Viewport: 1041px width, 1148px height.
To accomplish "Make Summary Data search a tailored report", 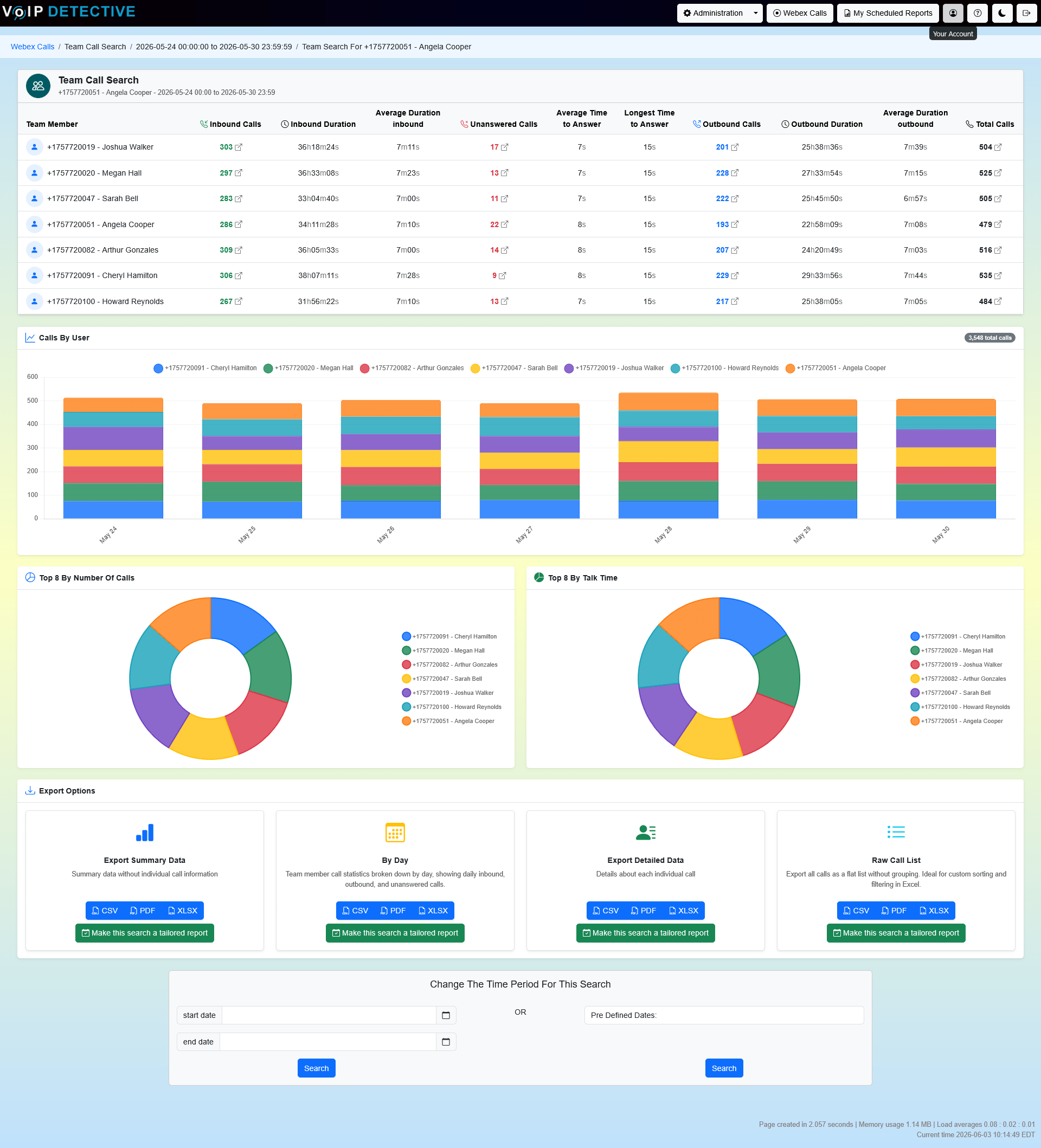I will (x=145, y=933).
